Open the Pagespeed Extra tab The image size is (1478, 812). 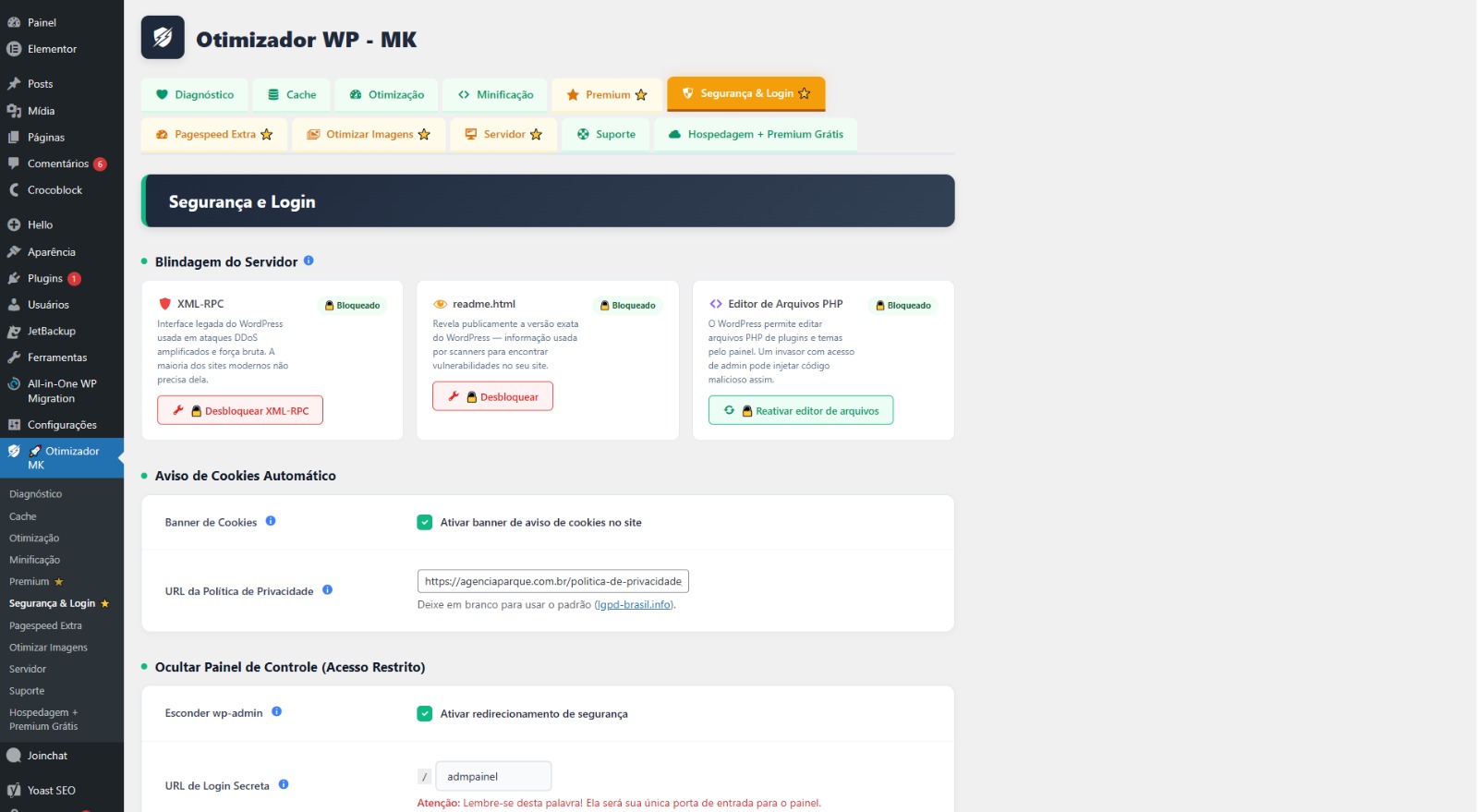pos(214,134)
